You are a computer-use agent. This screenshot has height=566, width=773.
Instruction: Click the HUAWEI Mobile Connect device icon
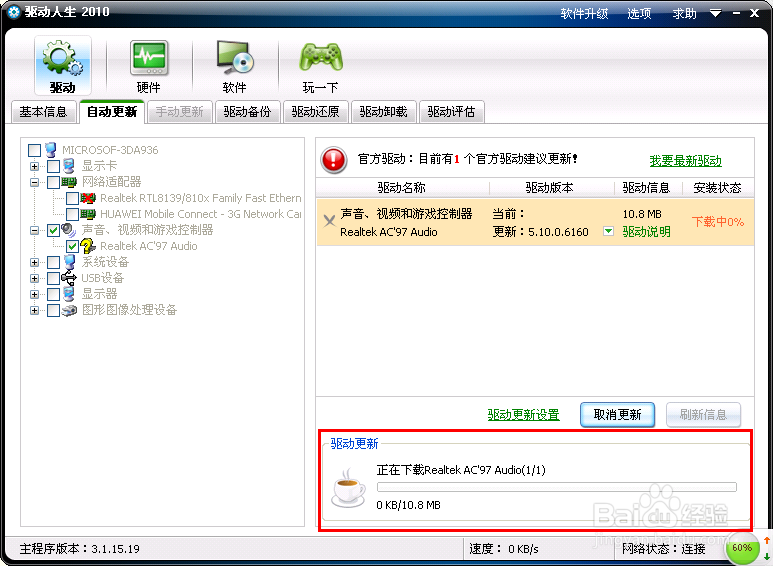pos(88,214)
